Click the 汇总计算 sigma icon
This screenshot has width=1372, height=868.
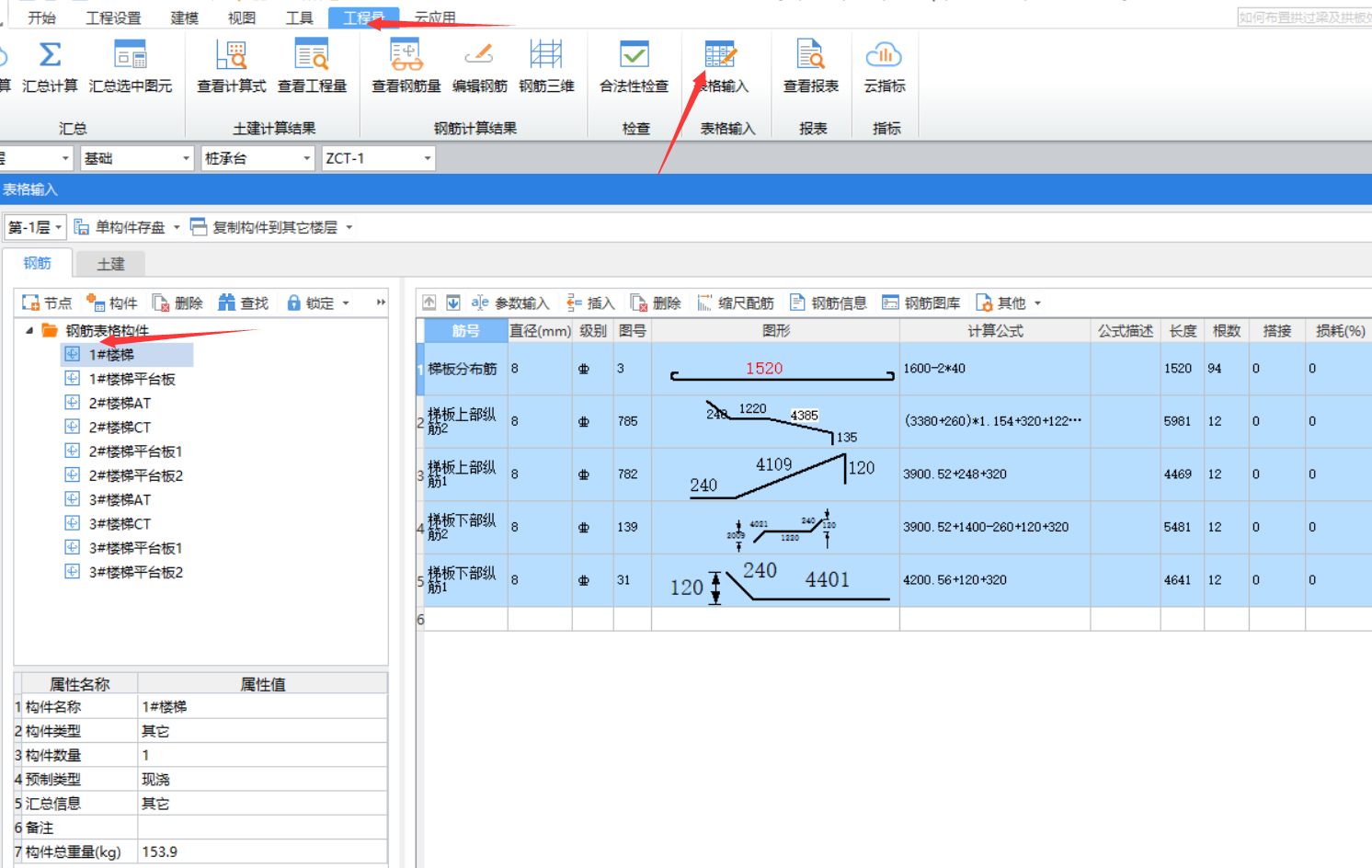[x=50, y=55]
